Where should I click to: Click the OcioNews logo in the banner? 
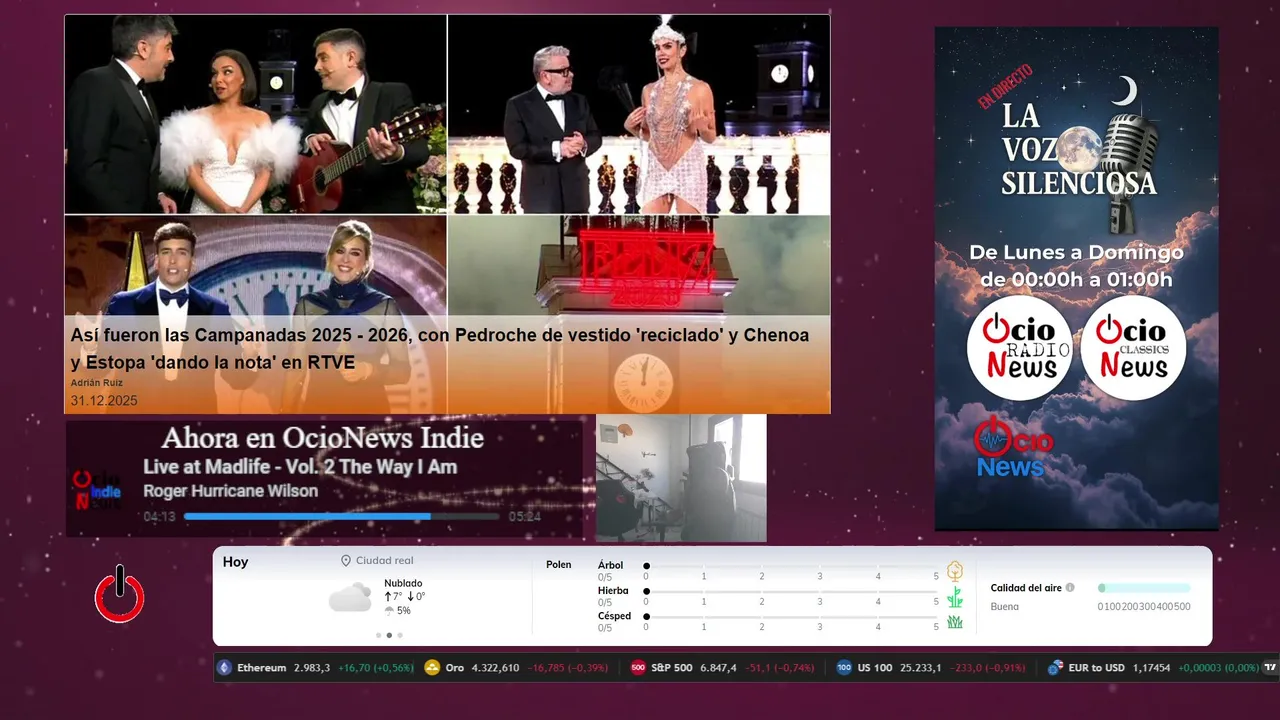(x=1012, y=448)
